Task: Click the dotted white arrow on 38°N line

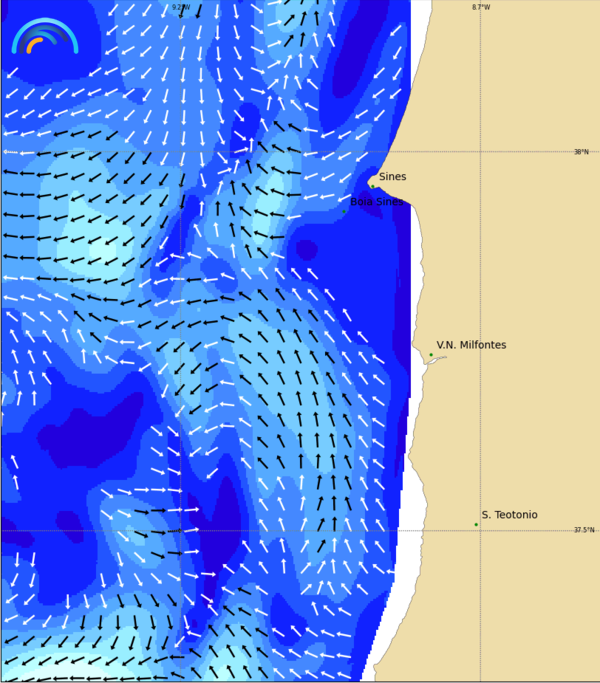Action: (12, 152)
